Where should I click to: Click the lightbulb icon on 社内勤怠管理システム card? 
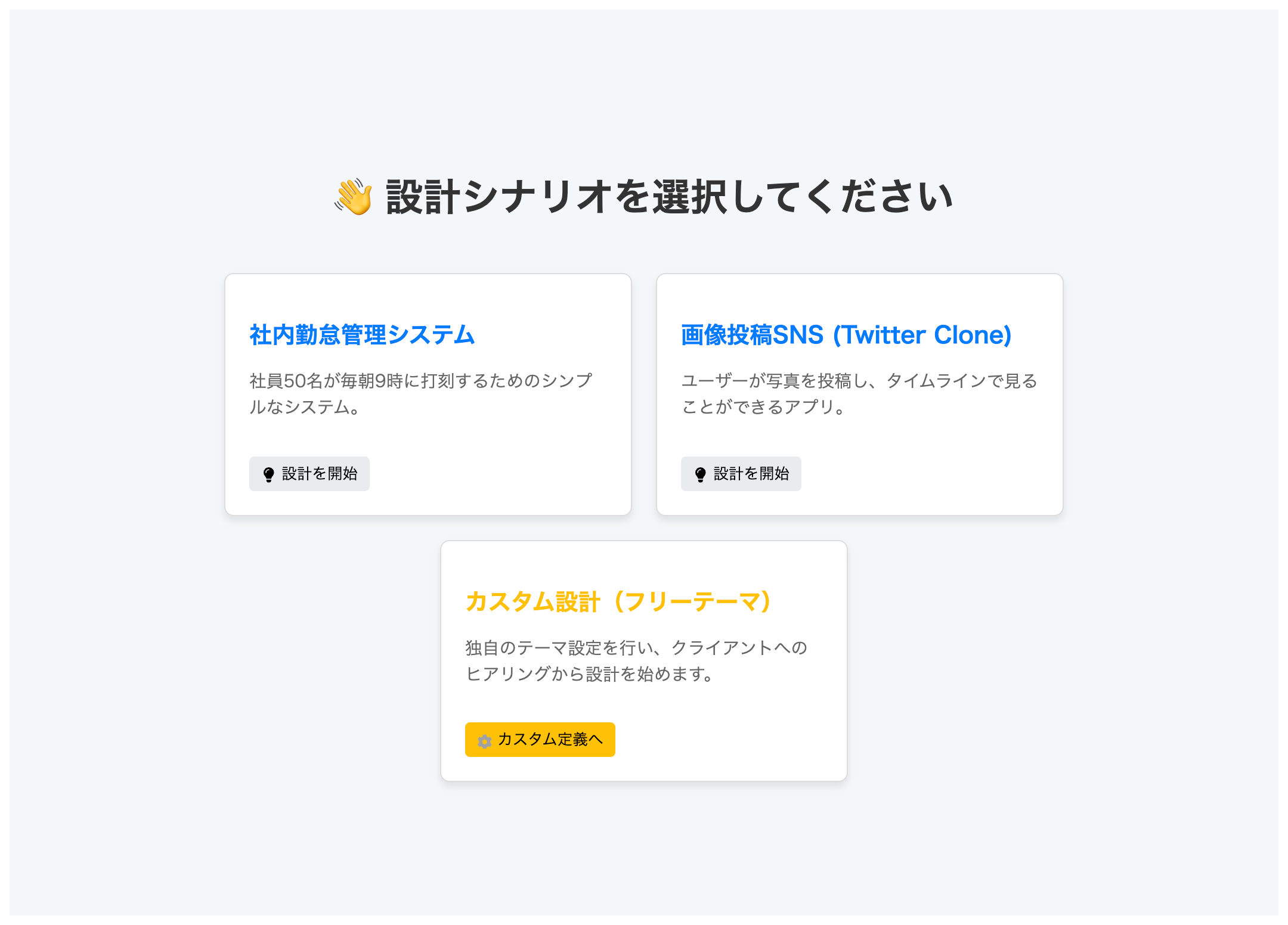[270, 474]
